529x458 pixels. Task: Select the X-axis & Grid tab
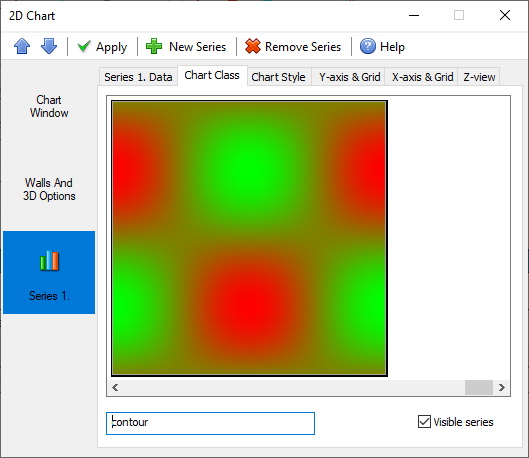click(x=422, y=77)
